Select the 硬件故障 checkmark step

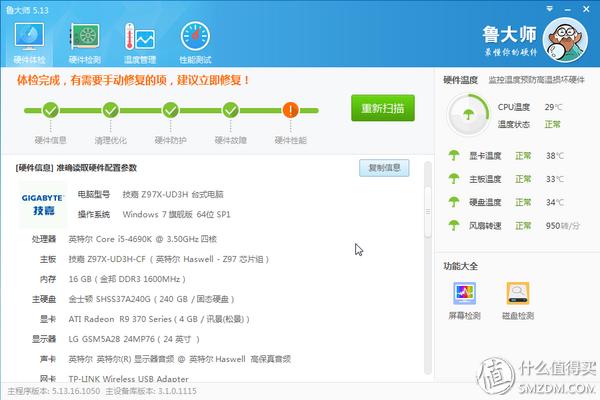pos(230,110)
